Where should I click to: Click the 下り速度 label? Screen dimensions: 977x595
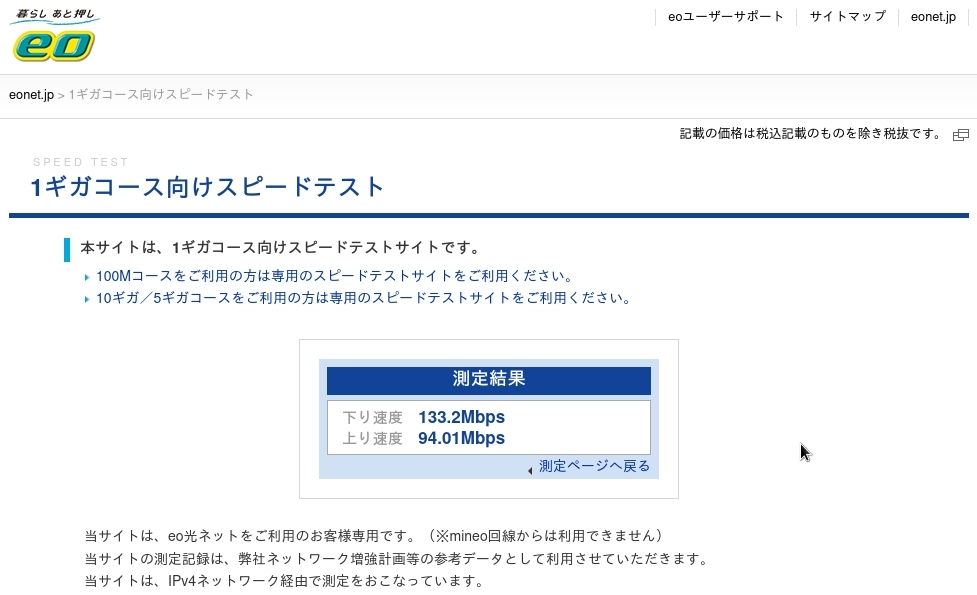pyautogui.click(x=372, y=417)
